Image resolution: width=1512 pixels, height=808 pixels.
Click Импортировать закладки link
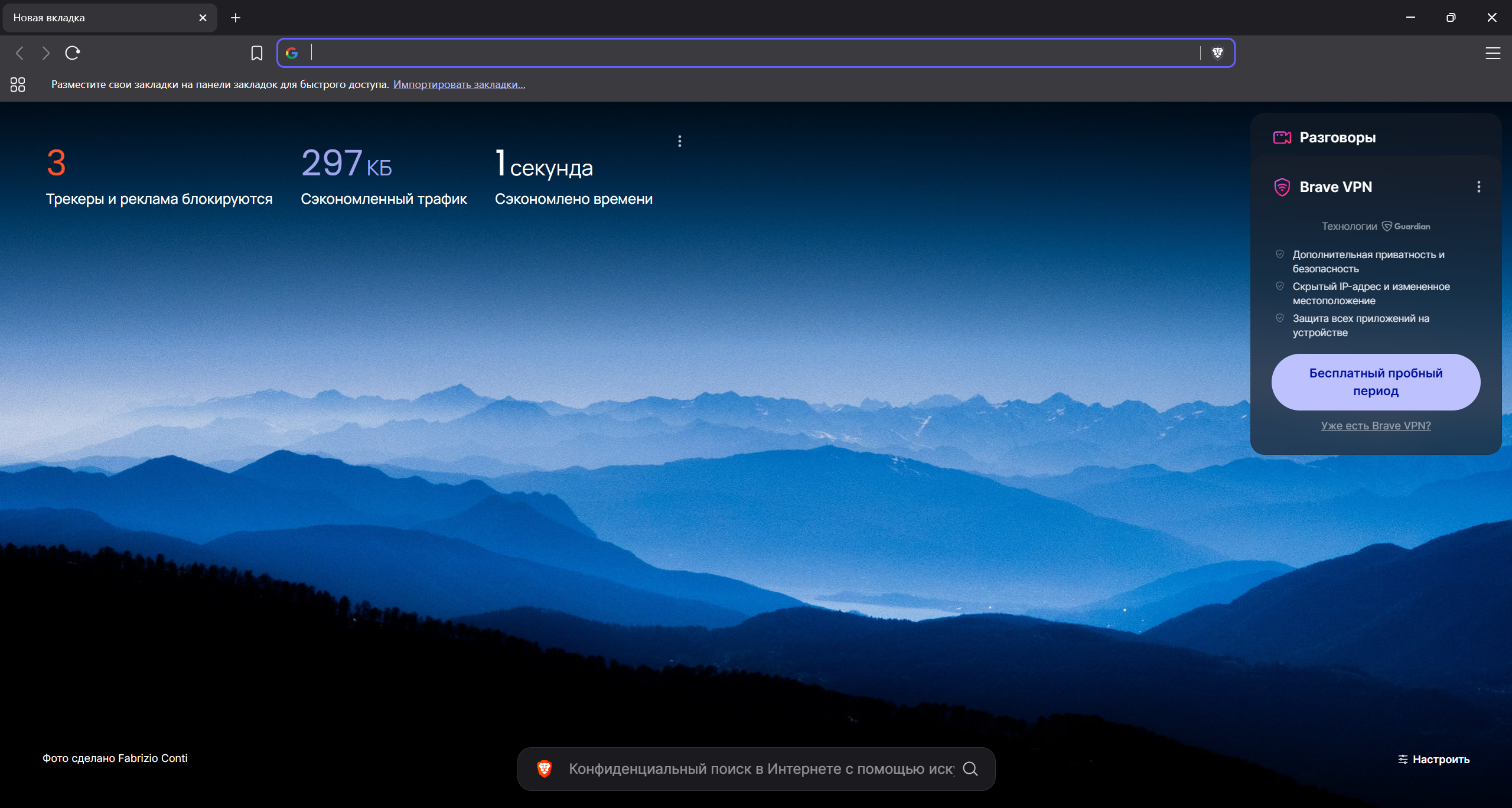click(459, 84)
